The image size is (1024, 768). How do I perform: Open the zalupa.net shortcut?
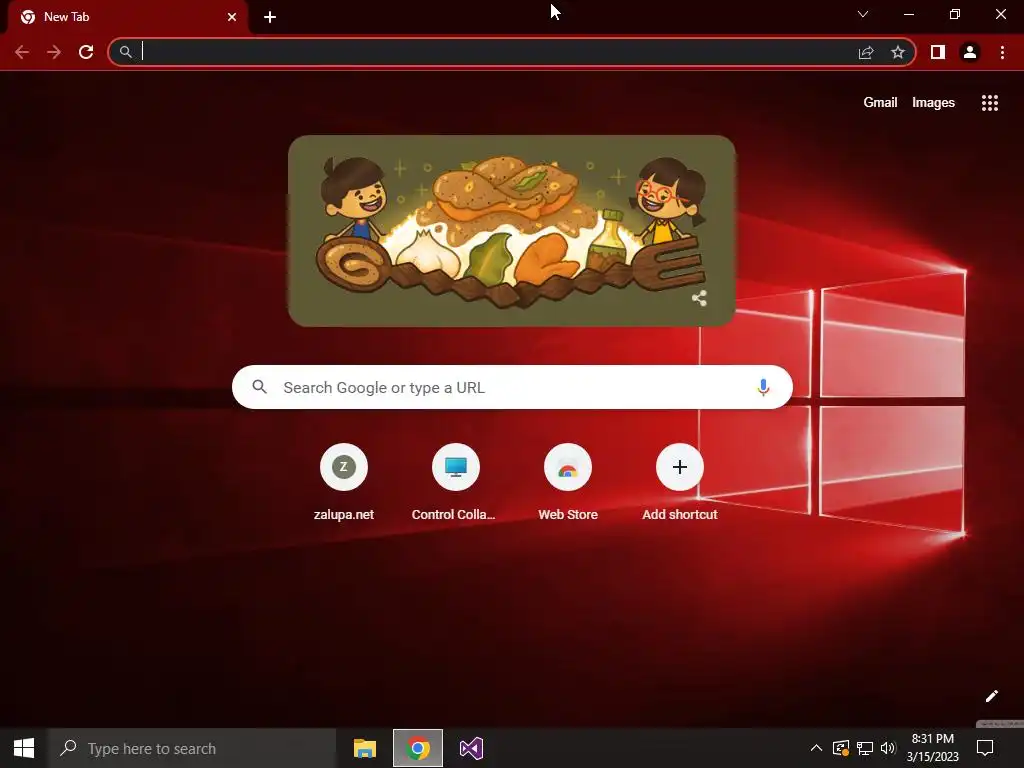(x=344, y=482)
